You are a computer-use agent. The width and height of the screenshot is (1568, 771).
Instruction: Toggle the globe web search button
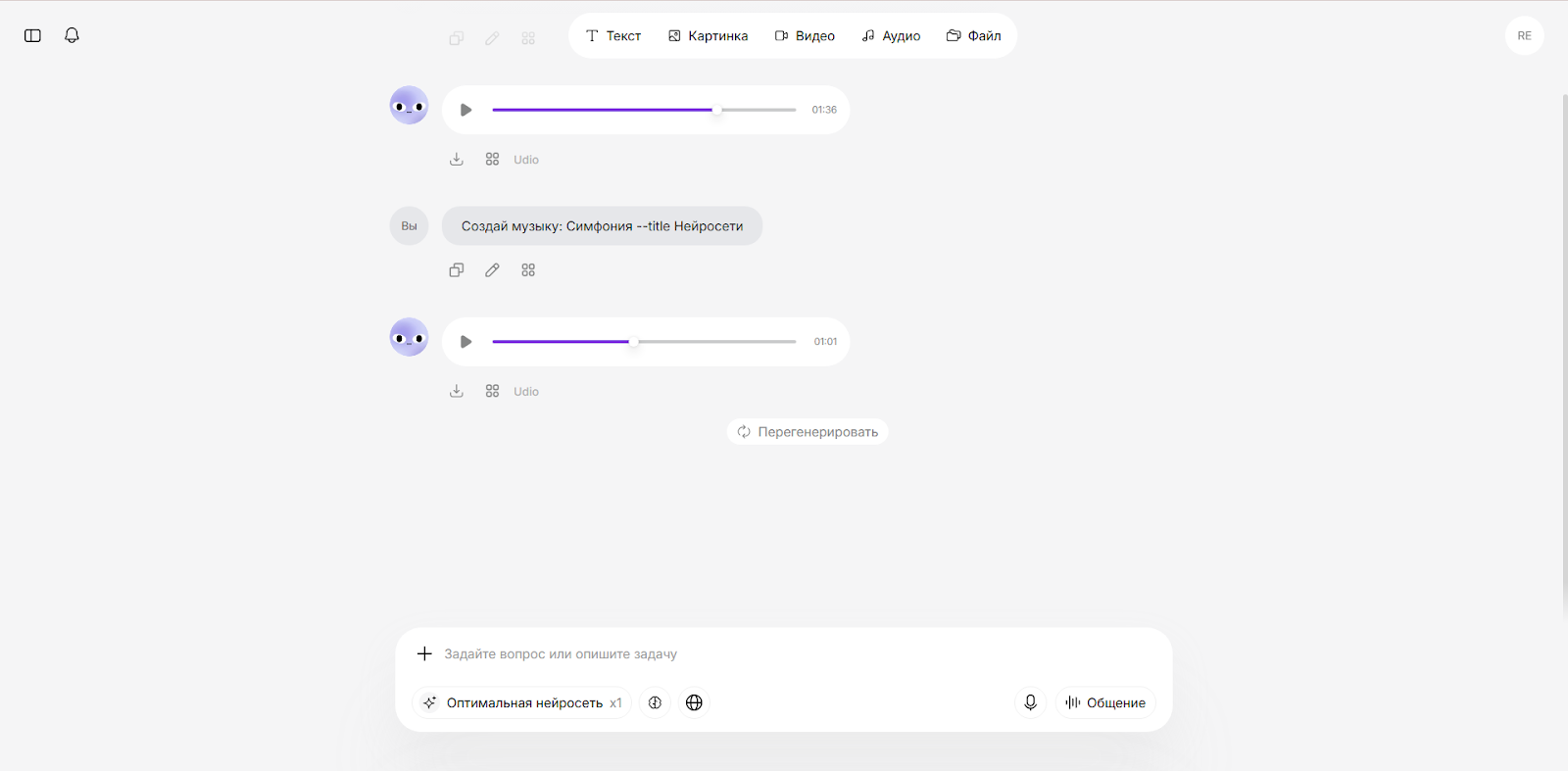tap(694, 702)
